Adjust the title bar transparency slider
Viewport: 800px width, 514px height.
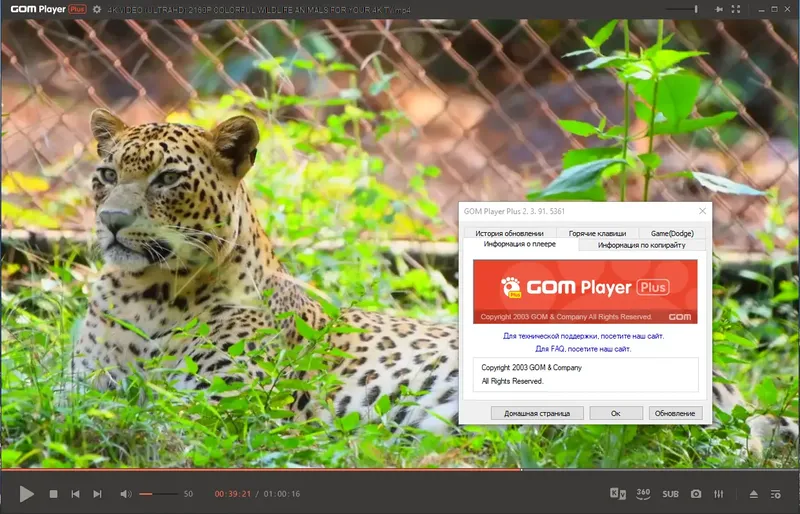pos(682,9)
